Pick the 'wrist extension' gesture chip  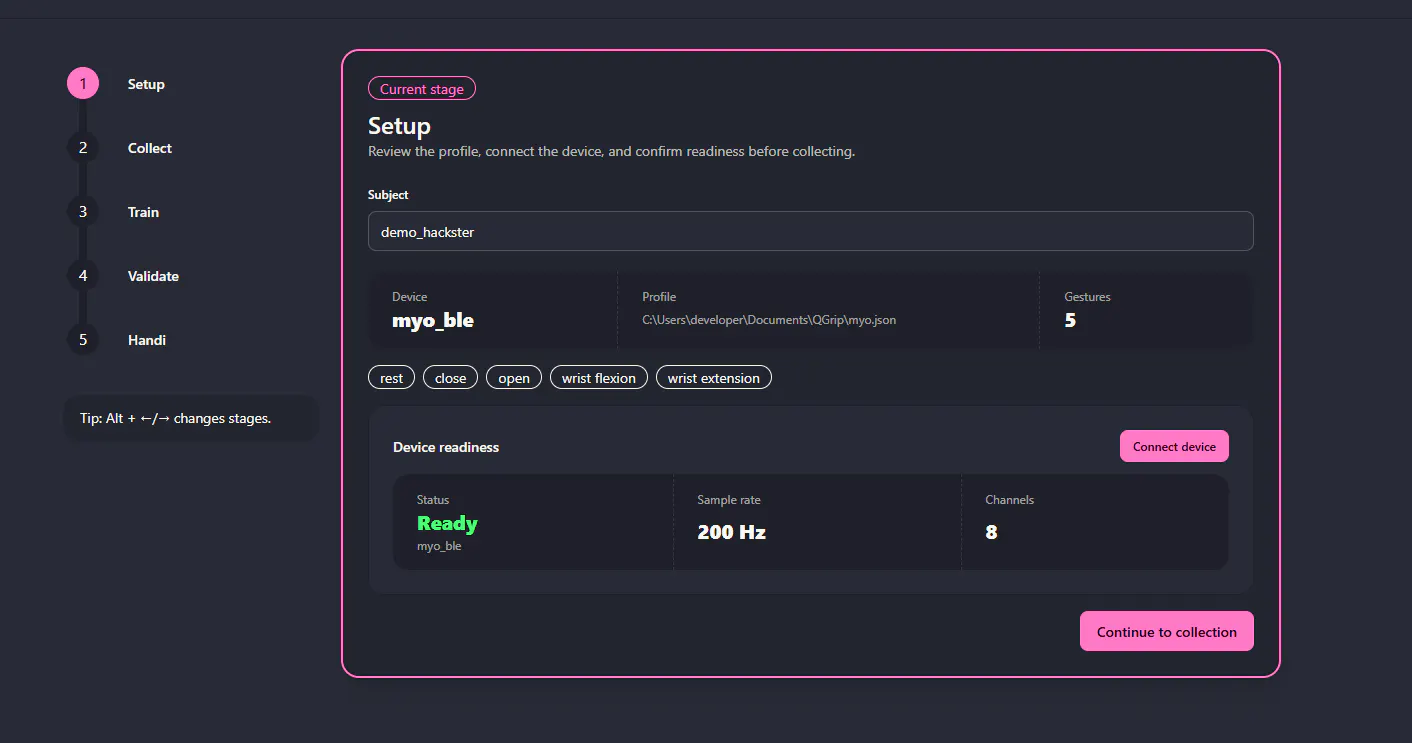[x=714, y=378]
